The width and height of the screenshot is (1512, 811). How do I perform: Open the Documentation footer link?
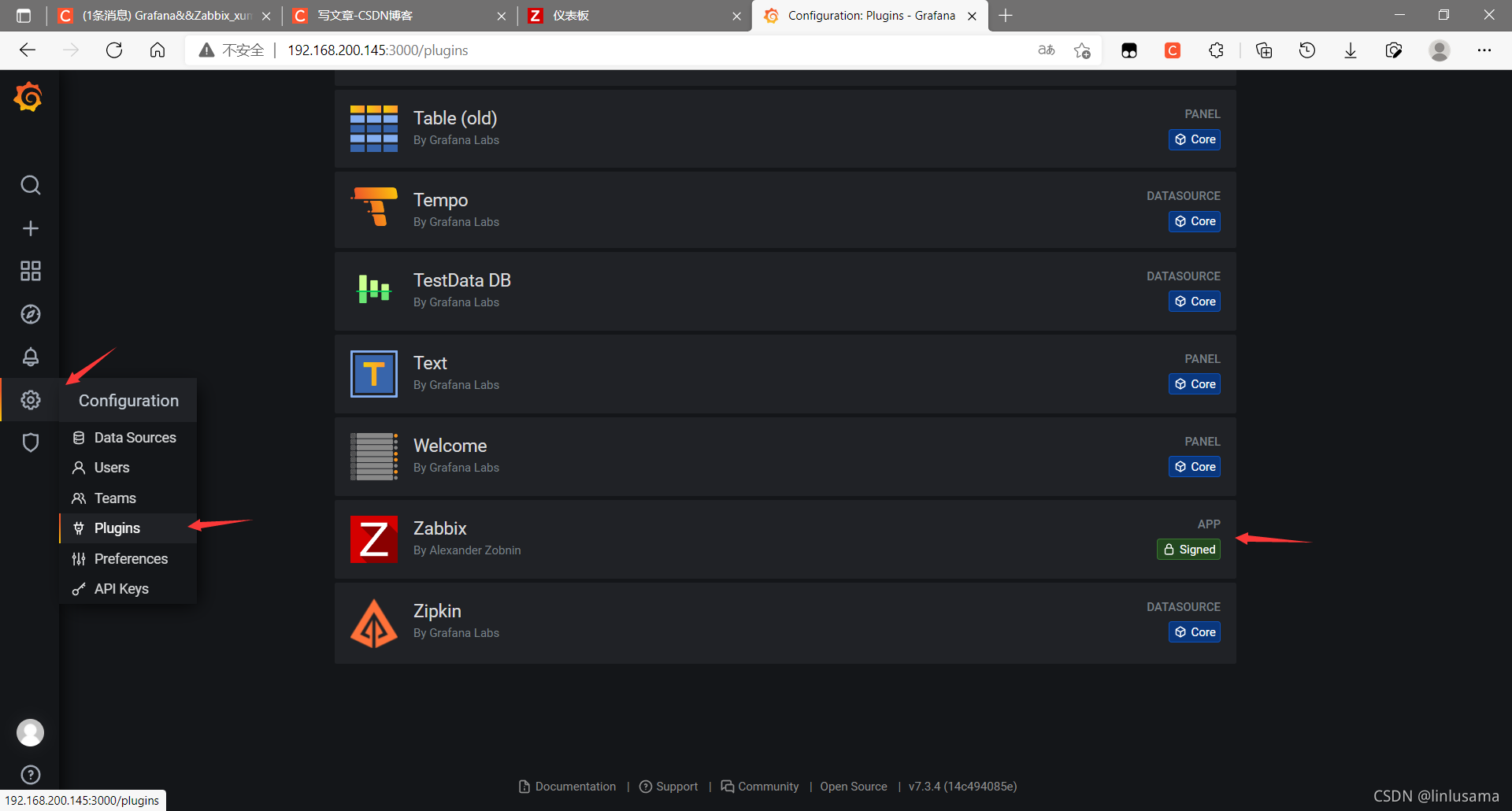pos(575,786)
